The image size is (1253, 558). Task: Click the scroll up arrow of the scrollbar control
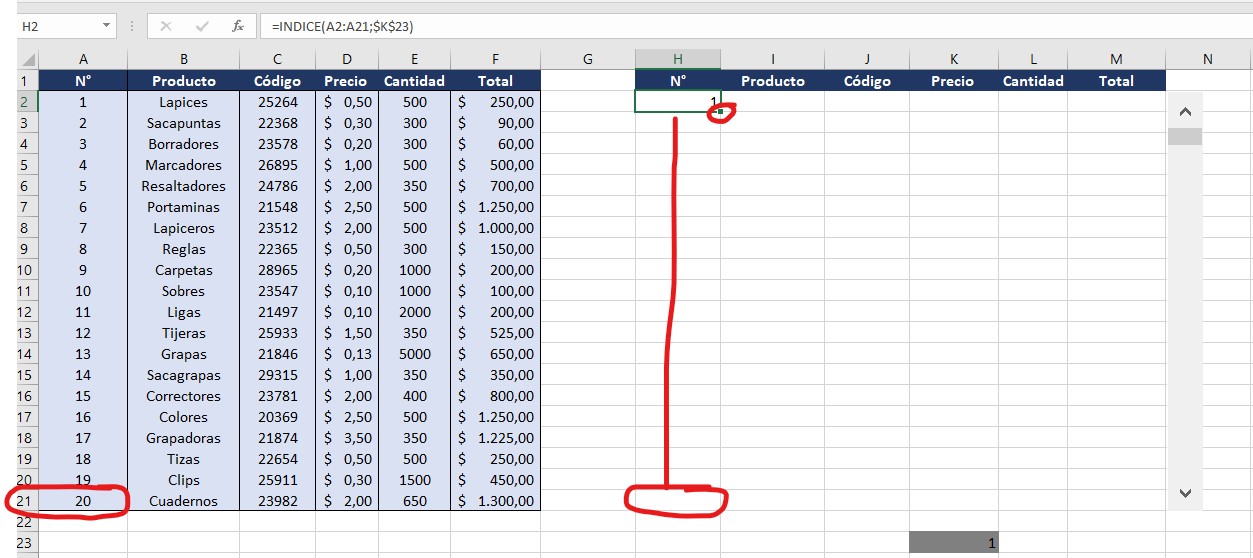pyautogui.click(x=1185, y=112)
